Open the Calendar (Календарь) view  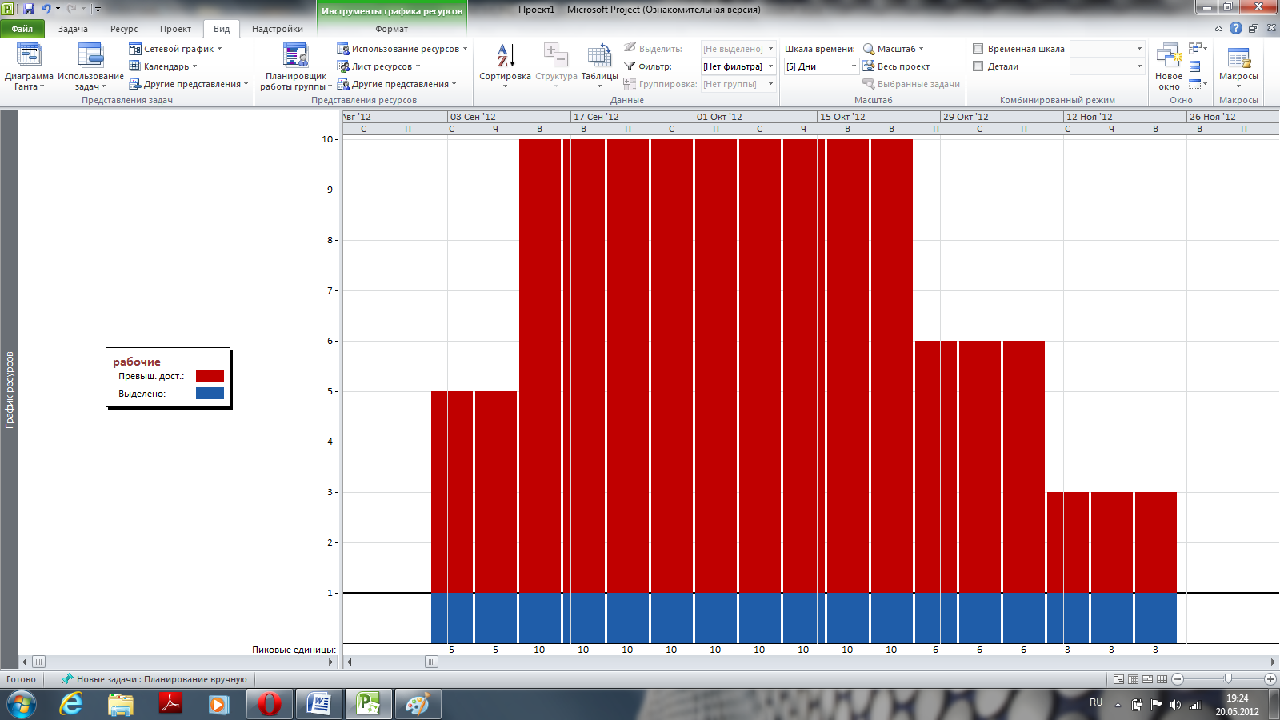pos(164,67)
